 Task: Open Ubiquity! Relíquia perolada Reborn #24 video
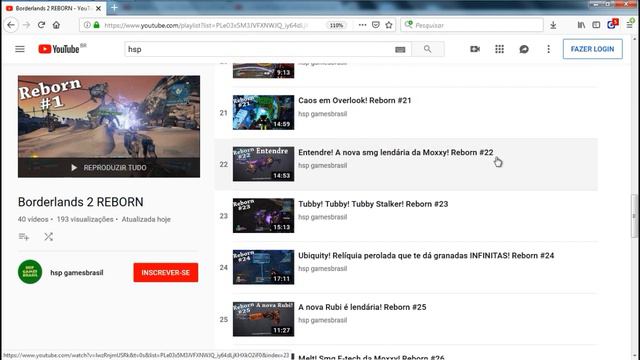point(426,256)
